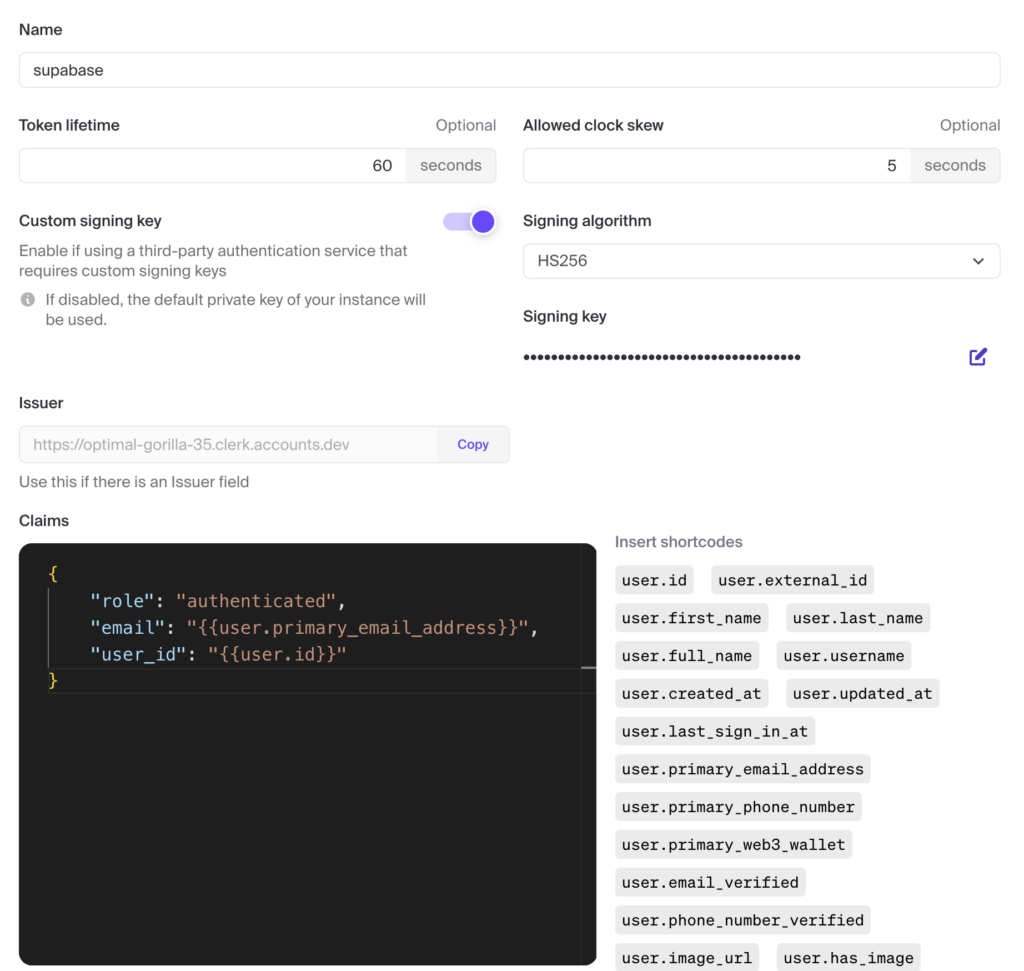
Task: Insert the user.first_name shortcode
Action: pos(691,618)
